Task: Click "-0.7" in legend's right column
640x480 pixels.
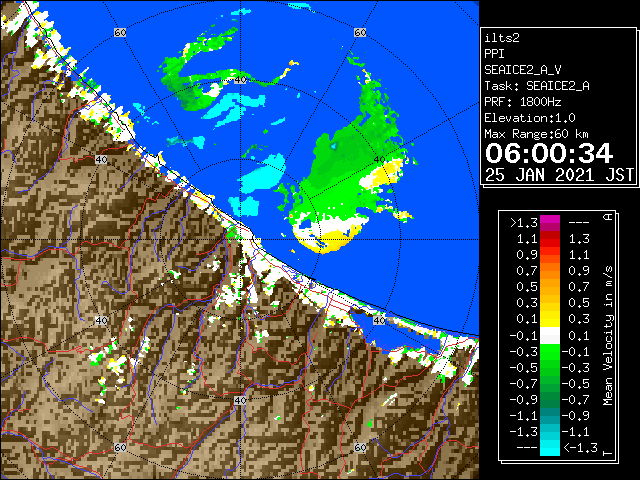Action: pos(576,400)
